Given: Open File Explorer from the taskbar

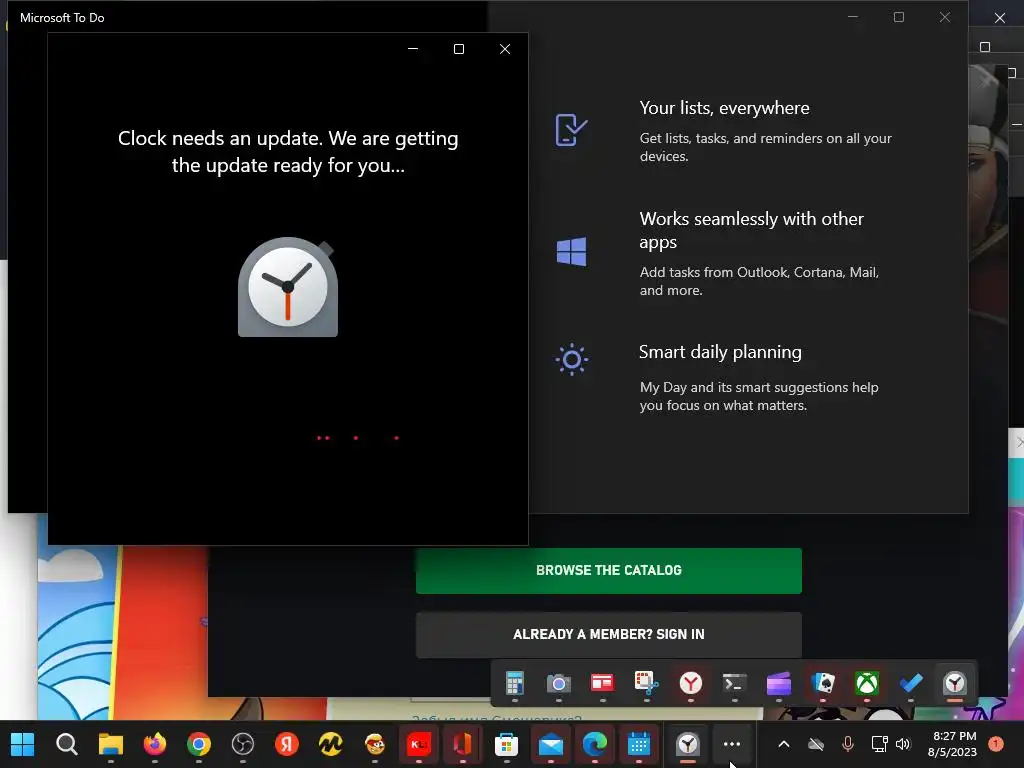Looking at the screenshot, I should pos(110,744).
